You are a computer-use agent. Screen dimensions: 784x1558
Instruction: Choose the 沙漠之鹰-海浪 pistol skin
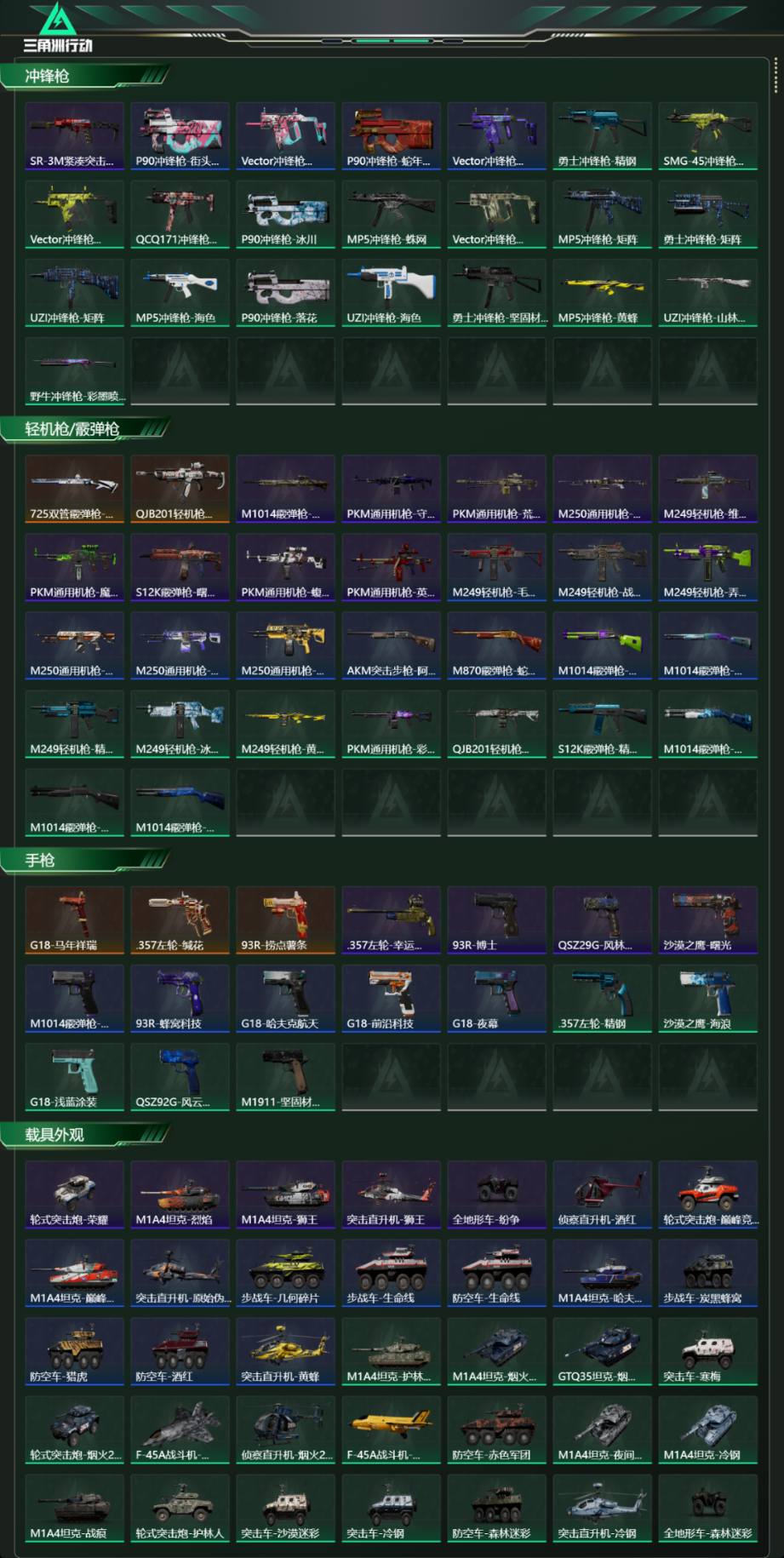[x=707, y=999]
